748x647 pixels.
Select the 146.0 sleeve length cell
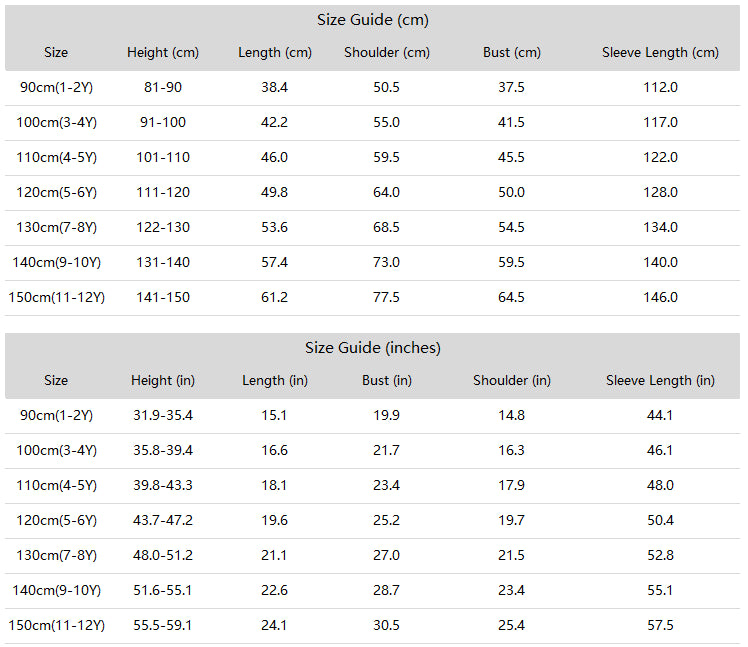pyautogui.click(x=660, y=297)
